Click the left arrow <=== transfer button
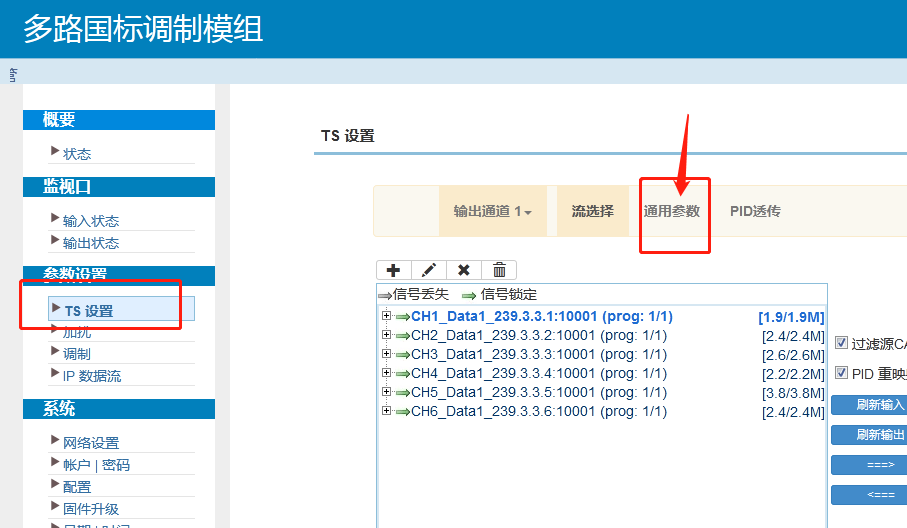 click(x=868, y=495)
